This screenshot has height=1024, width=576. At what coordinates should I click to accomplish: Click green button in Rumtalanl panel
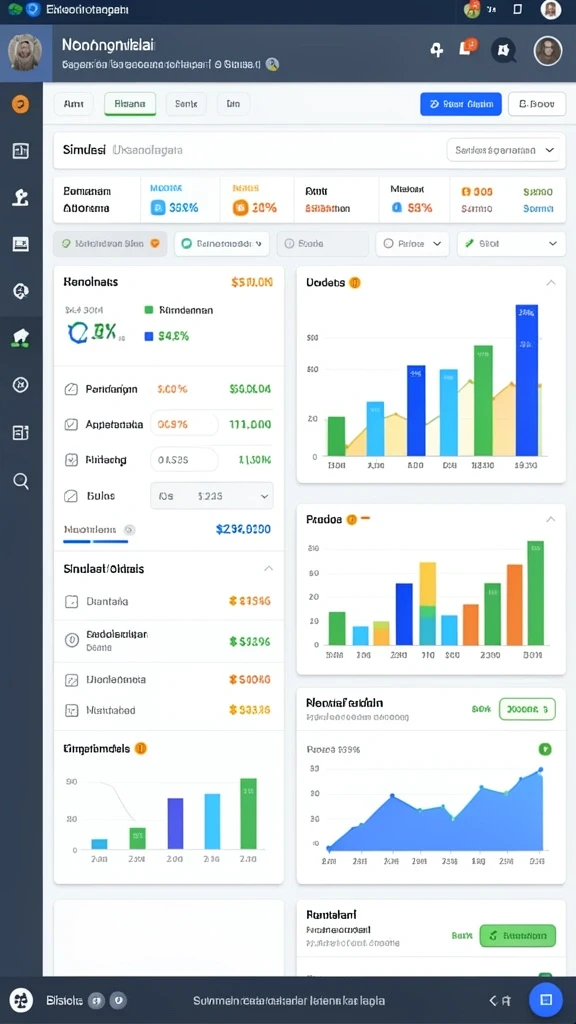pyautogui.click(x=517, y=936)
